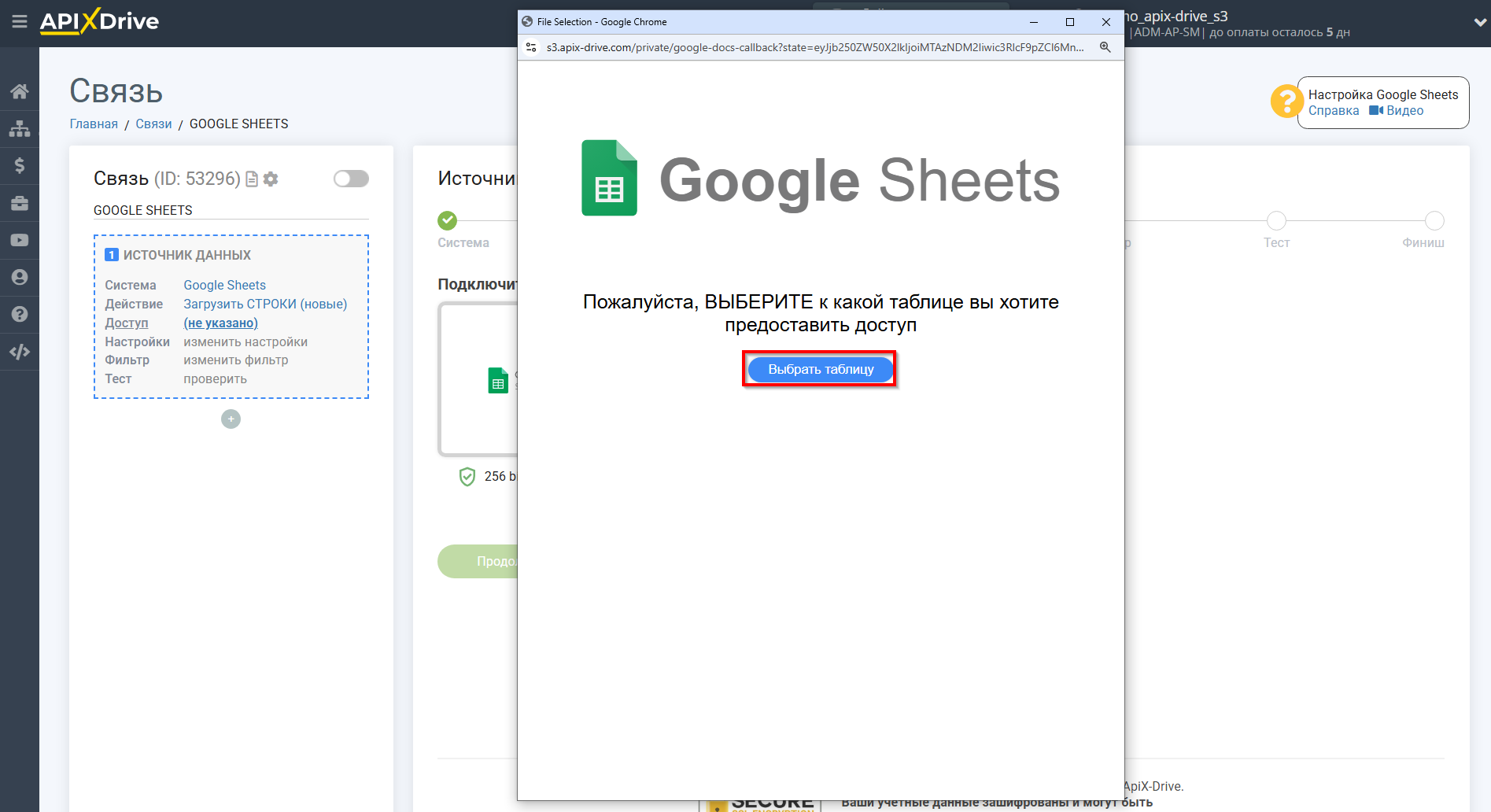Open the YouTube icon in the sidebar
Viewport: 1491px width, 812px height.
pos(20,240)
